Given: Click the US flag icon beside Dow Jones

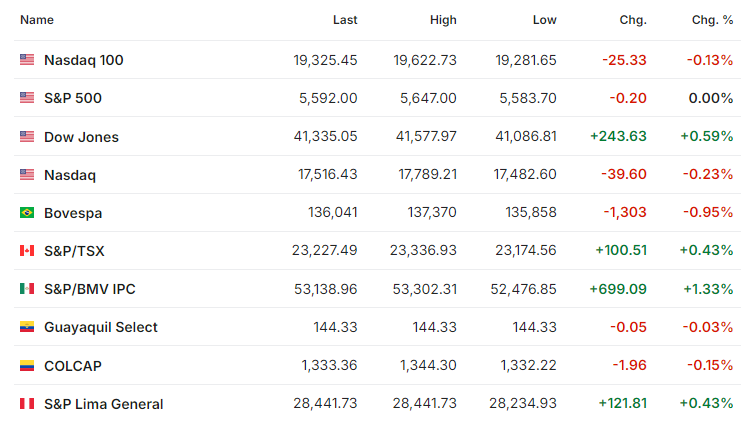Looking at the screenshot, I should coord(27,136).
